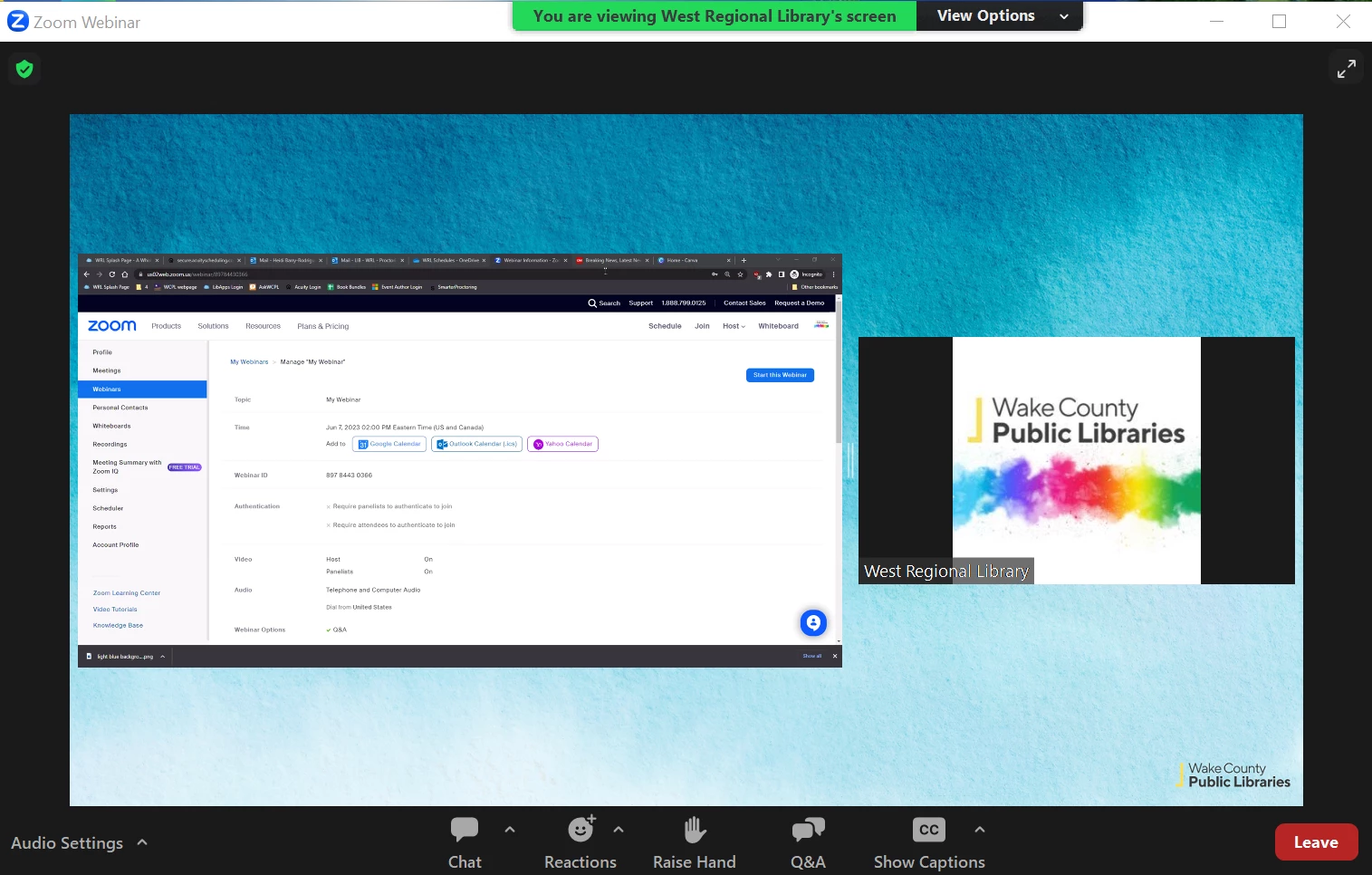Click the shared webpage vertical scrollbar
The width and height of the screenshot is (1372, 875).
click(x=839, y=469)
